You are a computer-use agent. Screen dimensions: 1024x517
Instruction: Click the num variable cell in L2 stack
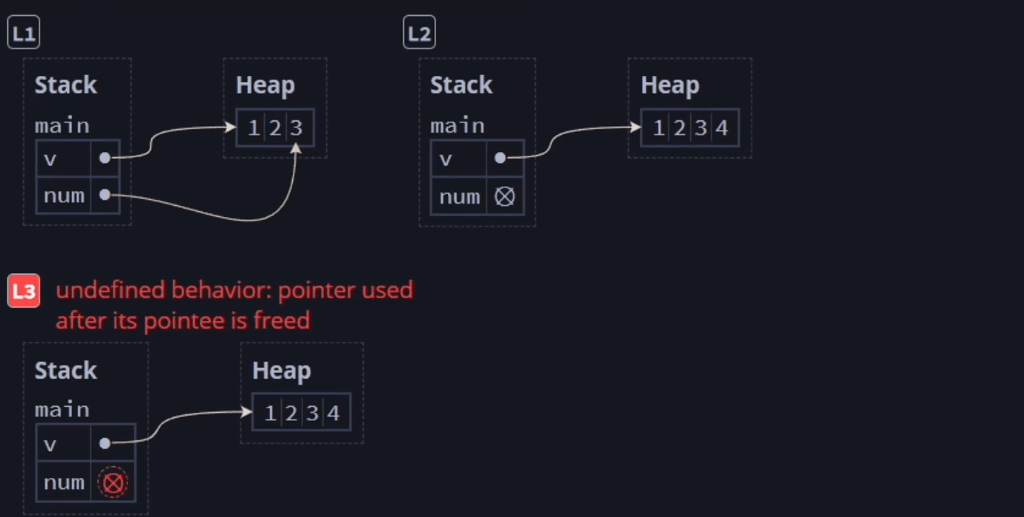(x=459, y=196)
